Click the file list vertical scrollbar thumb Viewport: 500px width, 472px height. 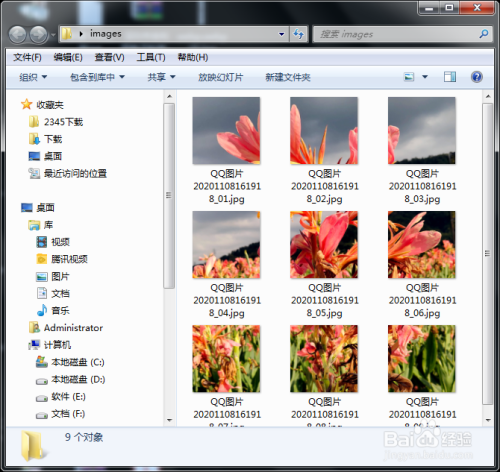point(488,254)
